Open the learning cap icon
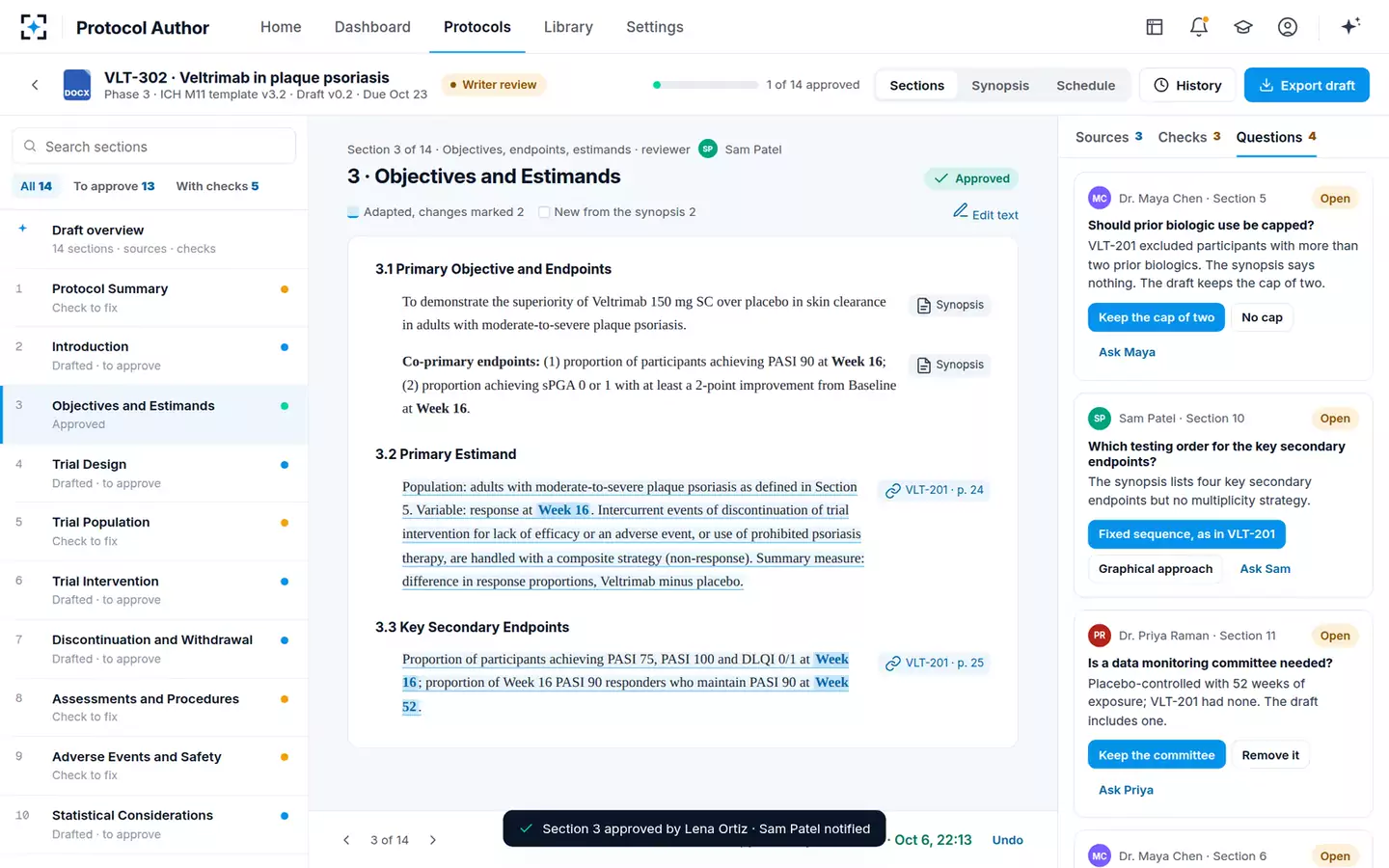The width and height of the screenshot is (1389, 868). pos(1243,27)
